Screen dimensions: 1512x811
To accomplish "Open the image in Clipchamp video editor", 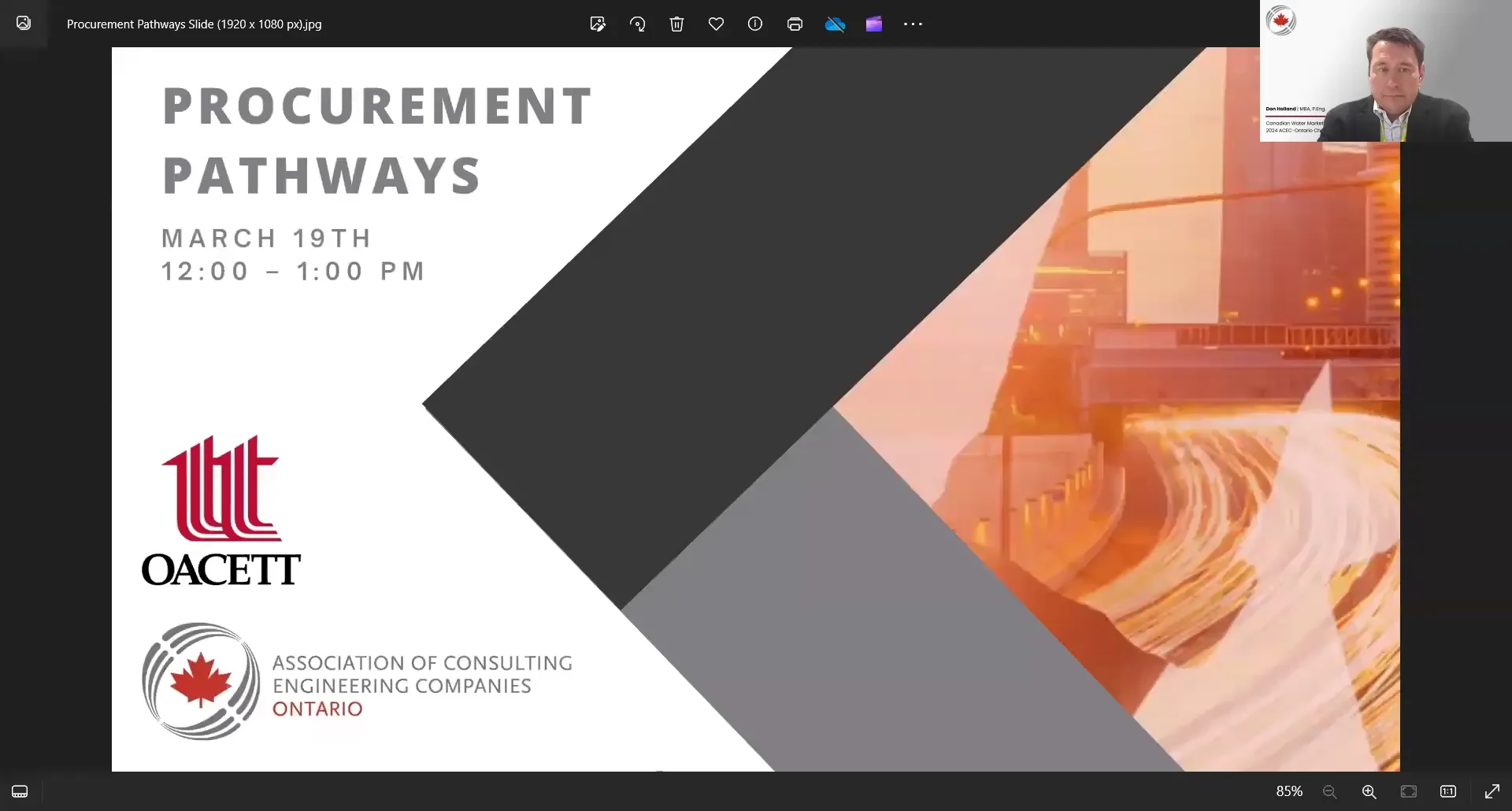I will point(874,24).
